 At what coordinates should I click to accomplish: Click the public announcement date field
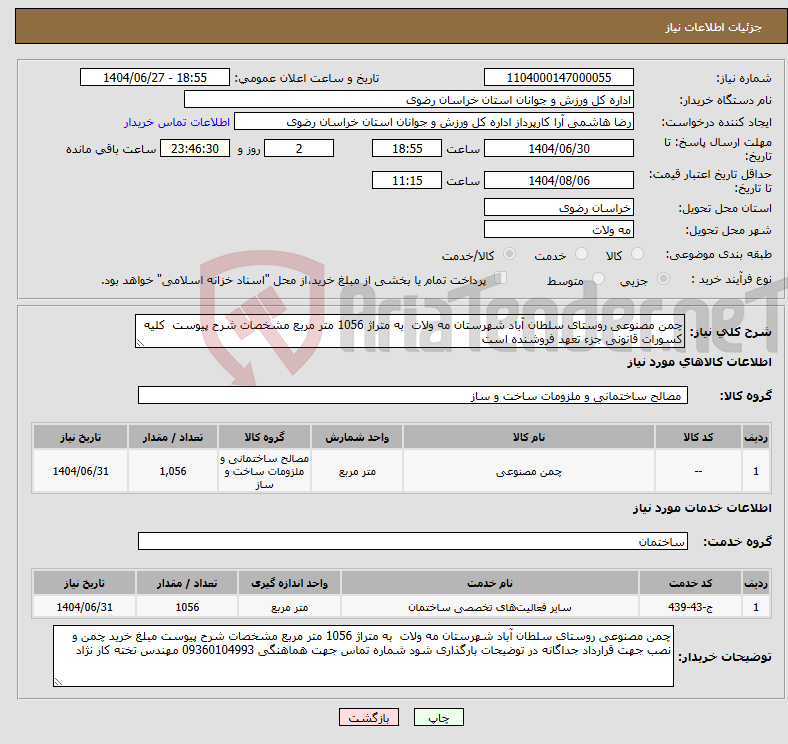coord(155,77)
